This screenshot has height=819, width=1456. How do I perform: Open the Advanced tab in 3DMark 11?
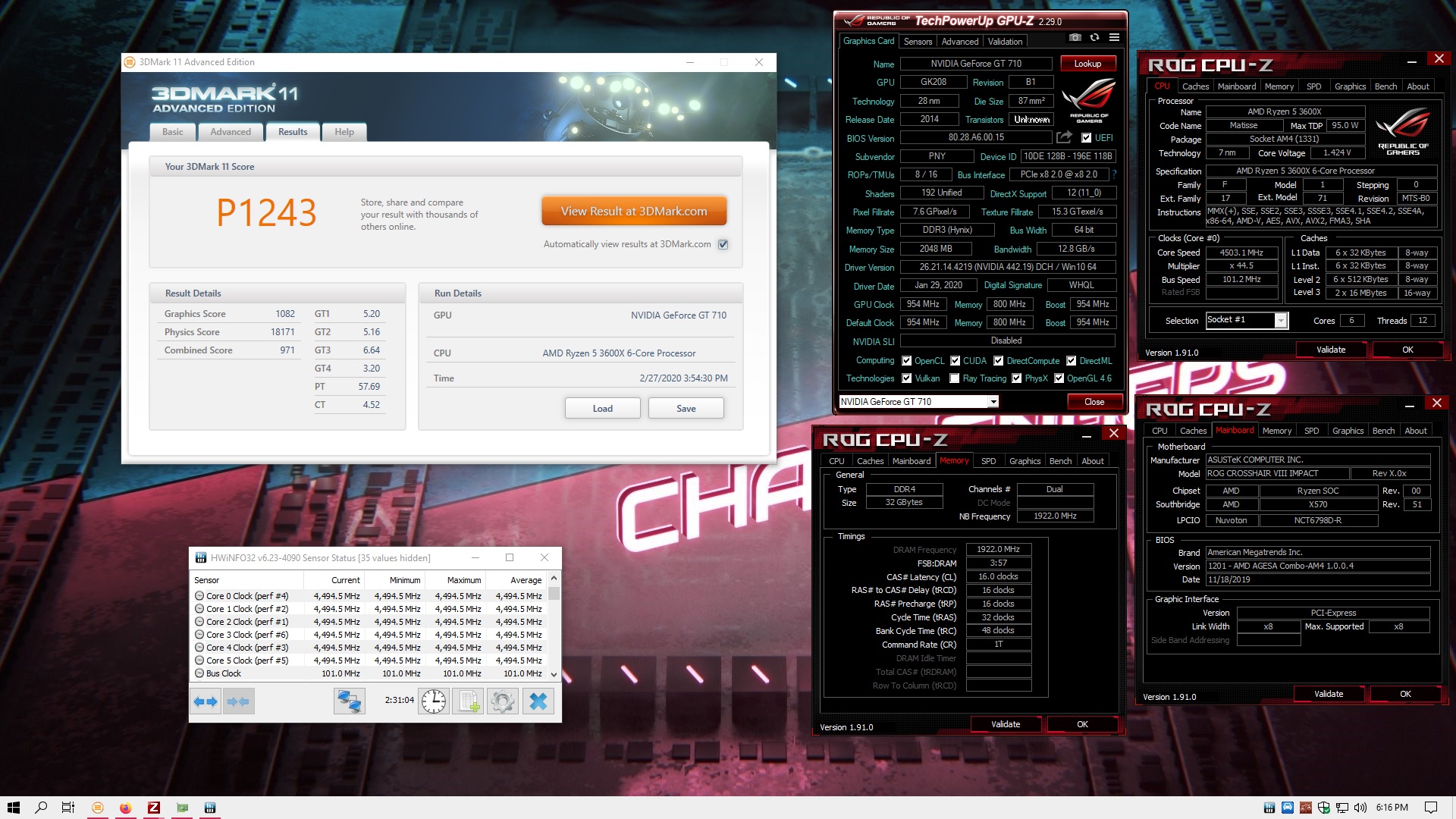click(231, 132)
